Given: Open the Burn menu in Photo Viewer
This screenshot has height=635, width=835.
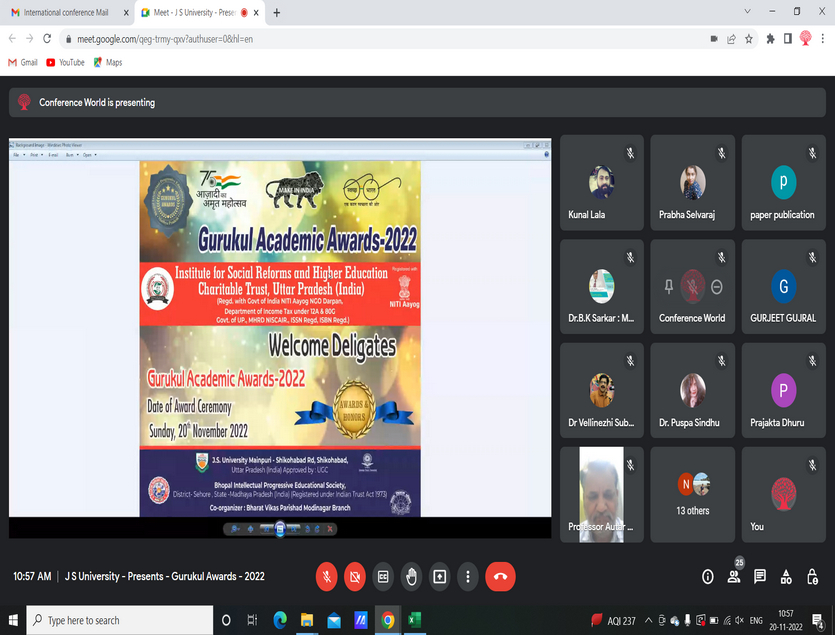Looking at the screenshot, I should point(72,155).
